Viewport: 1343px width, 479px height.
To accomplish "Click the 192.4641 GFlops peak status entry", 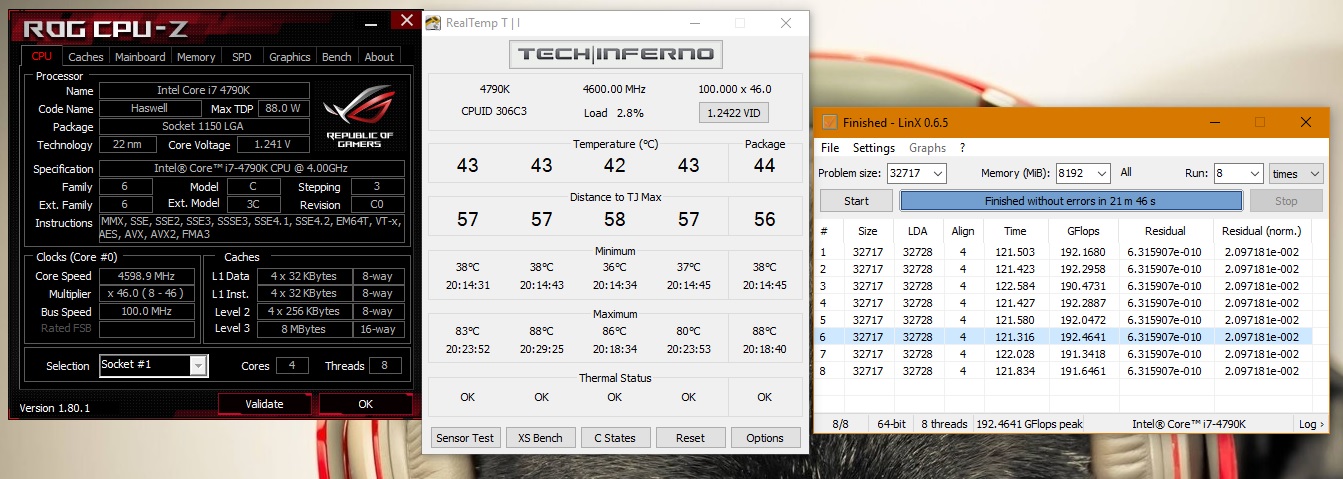I will [1029, 424].
